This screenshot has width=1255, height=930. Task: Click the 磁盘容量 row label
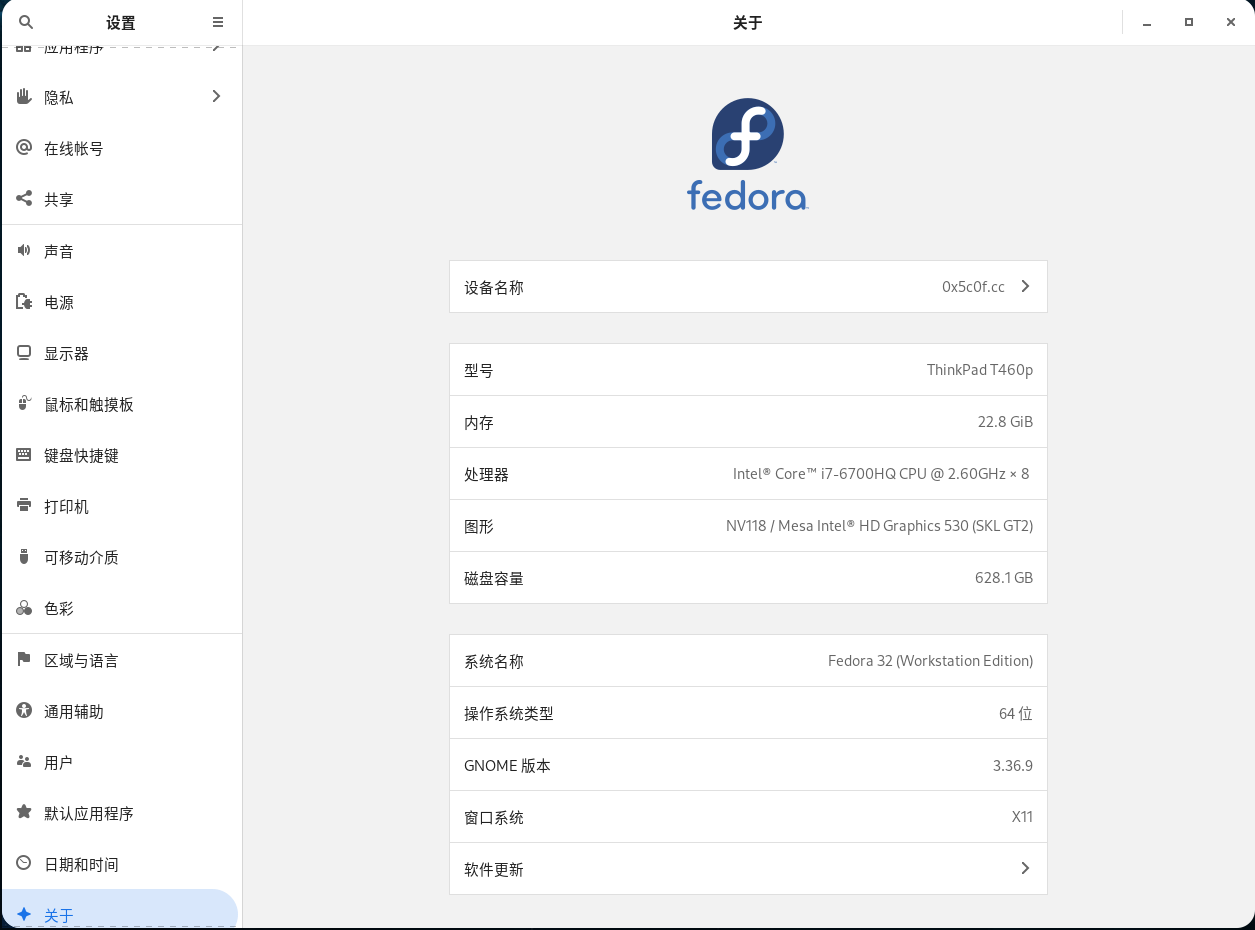pyautogui.click(x=494, y=578)
